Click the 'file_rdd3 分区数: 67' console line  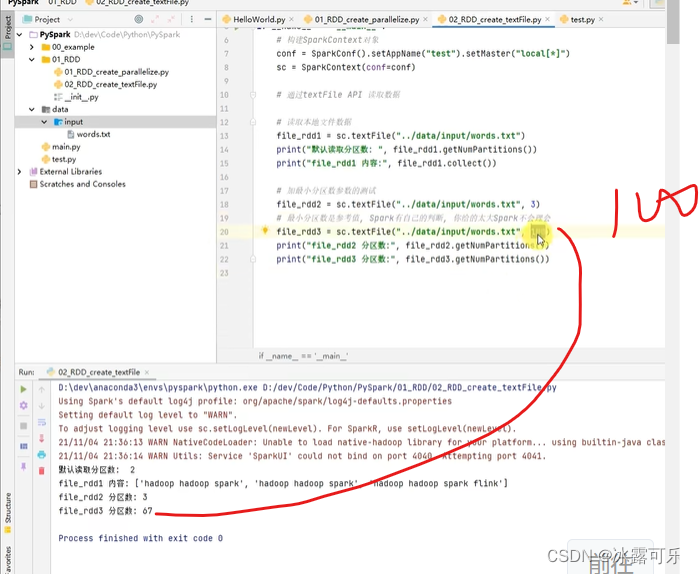tap(105, 511)
